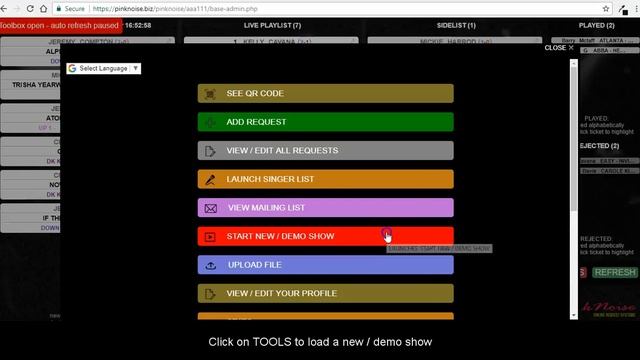Click the 16:52:58 clock text
The image size is (640, 360).
tap(138, 25)
